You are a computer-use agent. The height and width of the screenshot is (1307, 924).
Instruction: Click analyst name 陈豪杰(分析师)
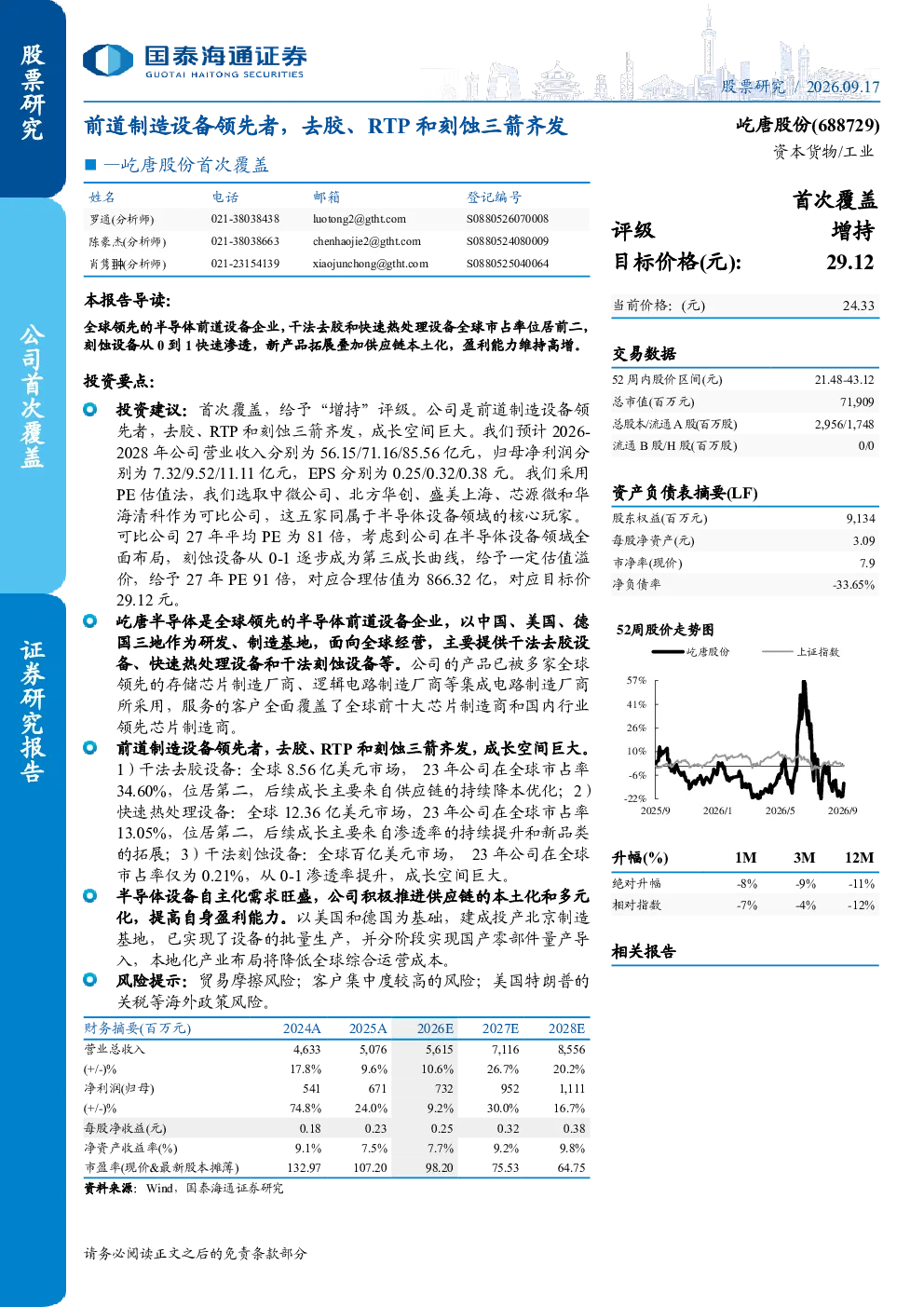pyautogui.click(x=128, y=242)
